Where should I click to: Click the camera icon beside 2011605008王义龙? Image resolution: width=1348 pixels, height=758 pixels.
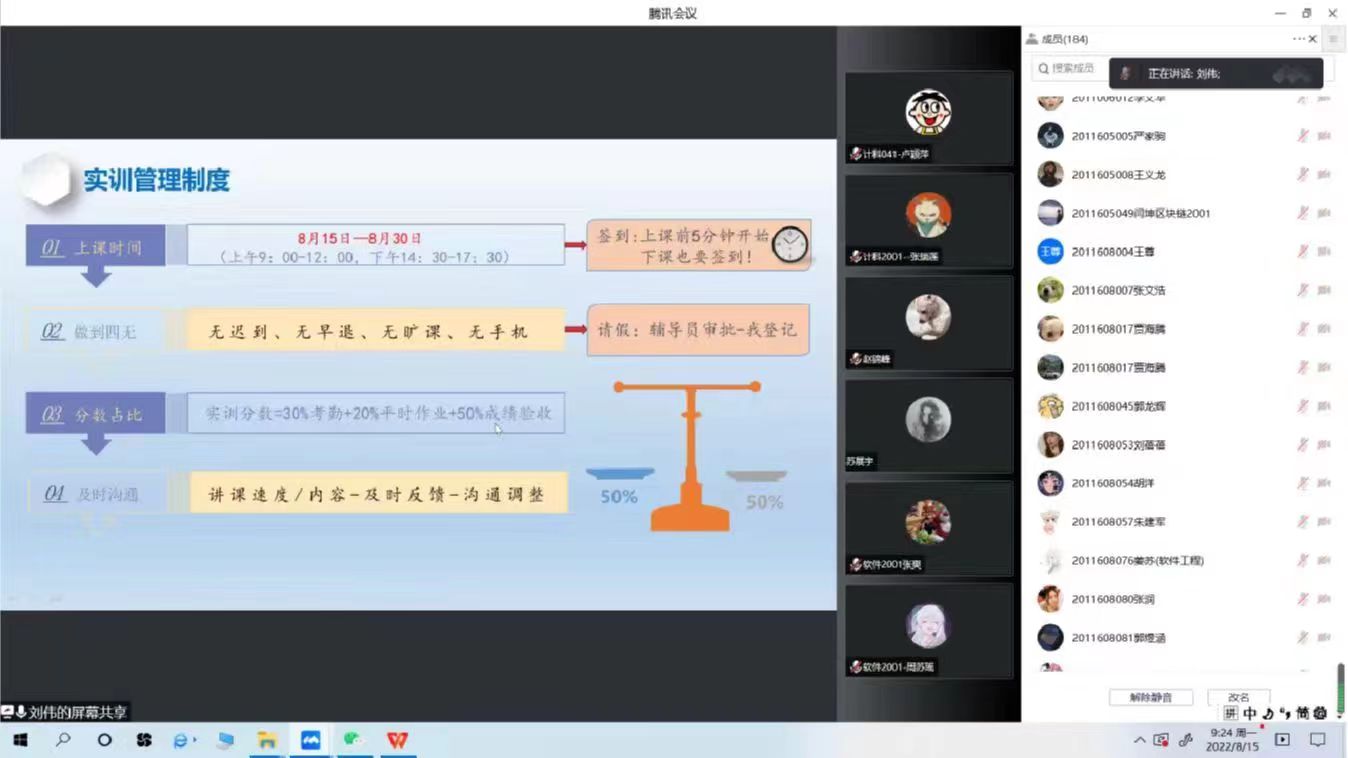(1324, 175)
